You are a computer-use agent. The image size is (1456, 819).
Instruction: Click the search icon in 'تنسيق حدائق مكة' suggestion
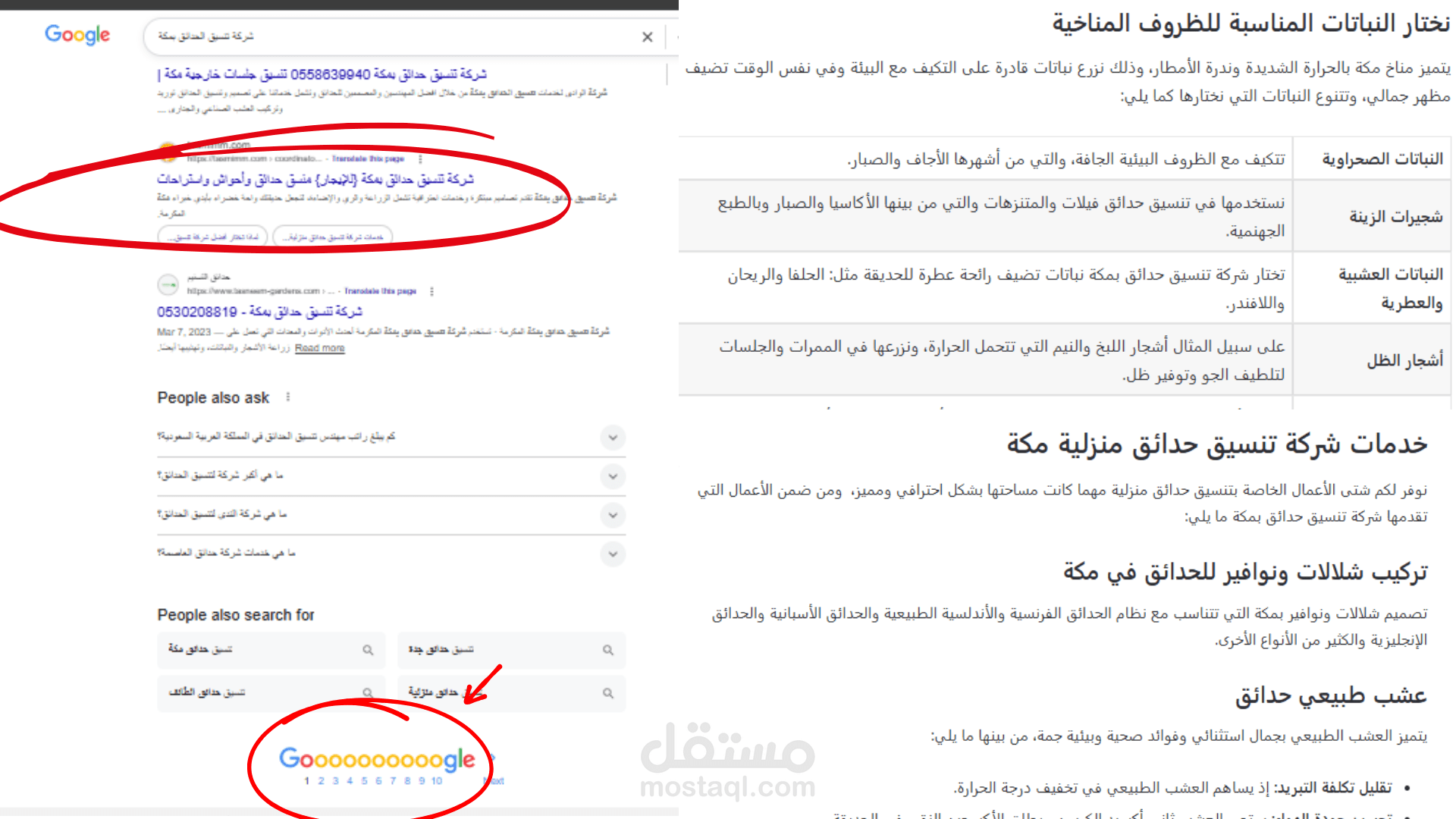pyautogui.click(x=368, y=650)
